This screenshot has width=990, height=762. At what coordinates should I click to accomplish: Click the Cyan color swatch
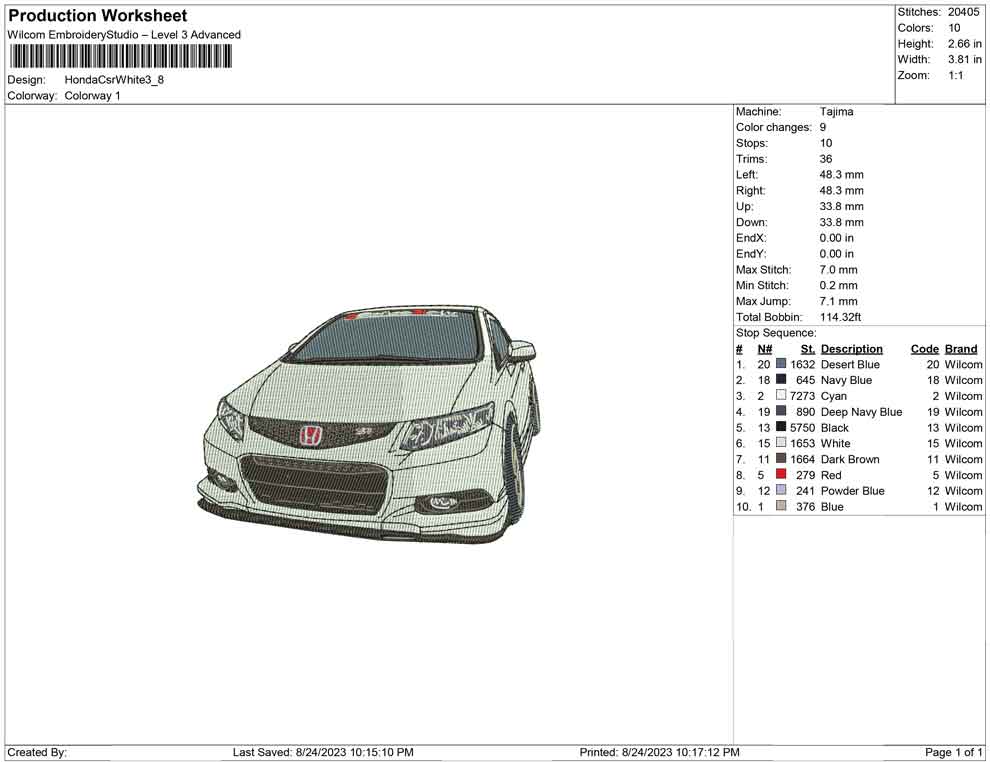click(x=781, y=395)
